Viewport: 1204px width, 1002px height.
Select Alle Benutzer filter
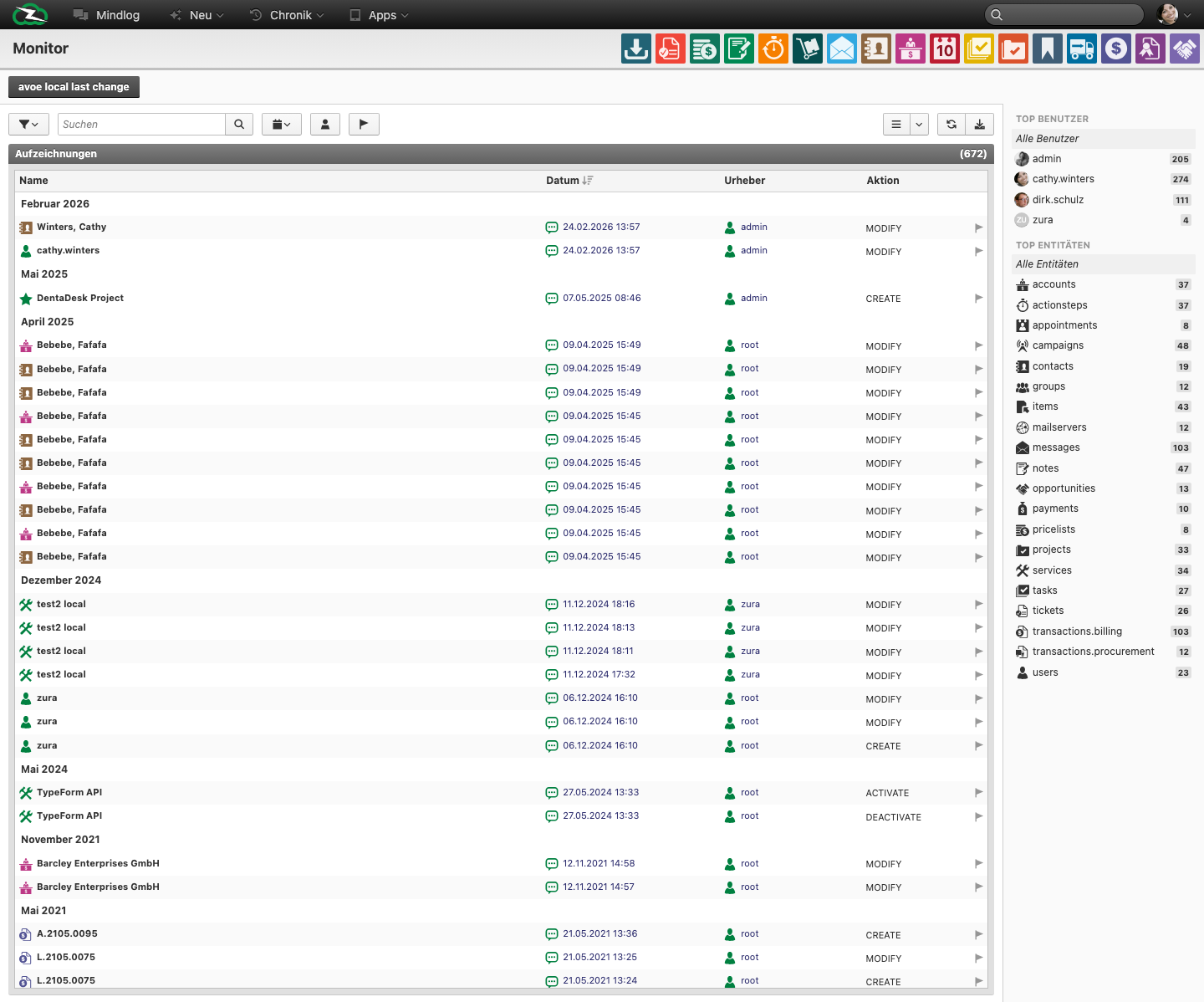[1104, 139]
